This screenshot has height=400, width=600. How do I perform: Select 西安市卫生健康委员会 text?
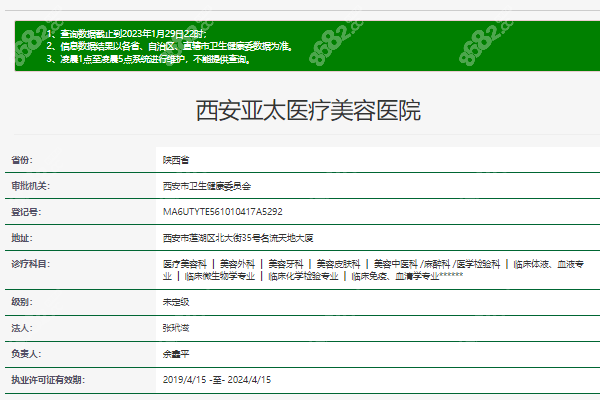(207, 186)
